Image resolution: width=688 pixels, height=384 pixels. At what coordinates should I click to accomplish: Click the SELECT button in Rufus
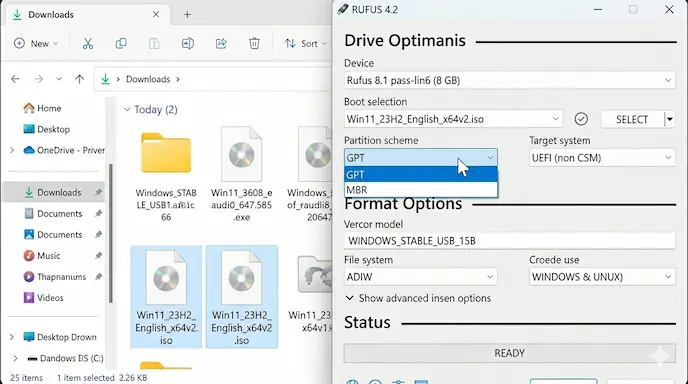click(x=632, y=119)
